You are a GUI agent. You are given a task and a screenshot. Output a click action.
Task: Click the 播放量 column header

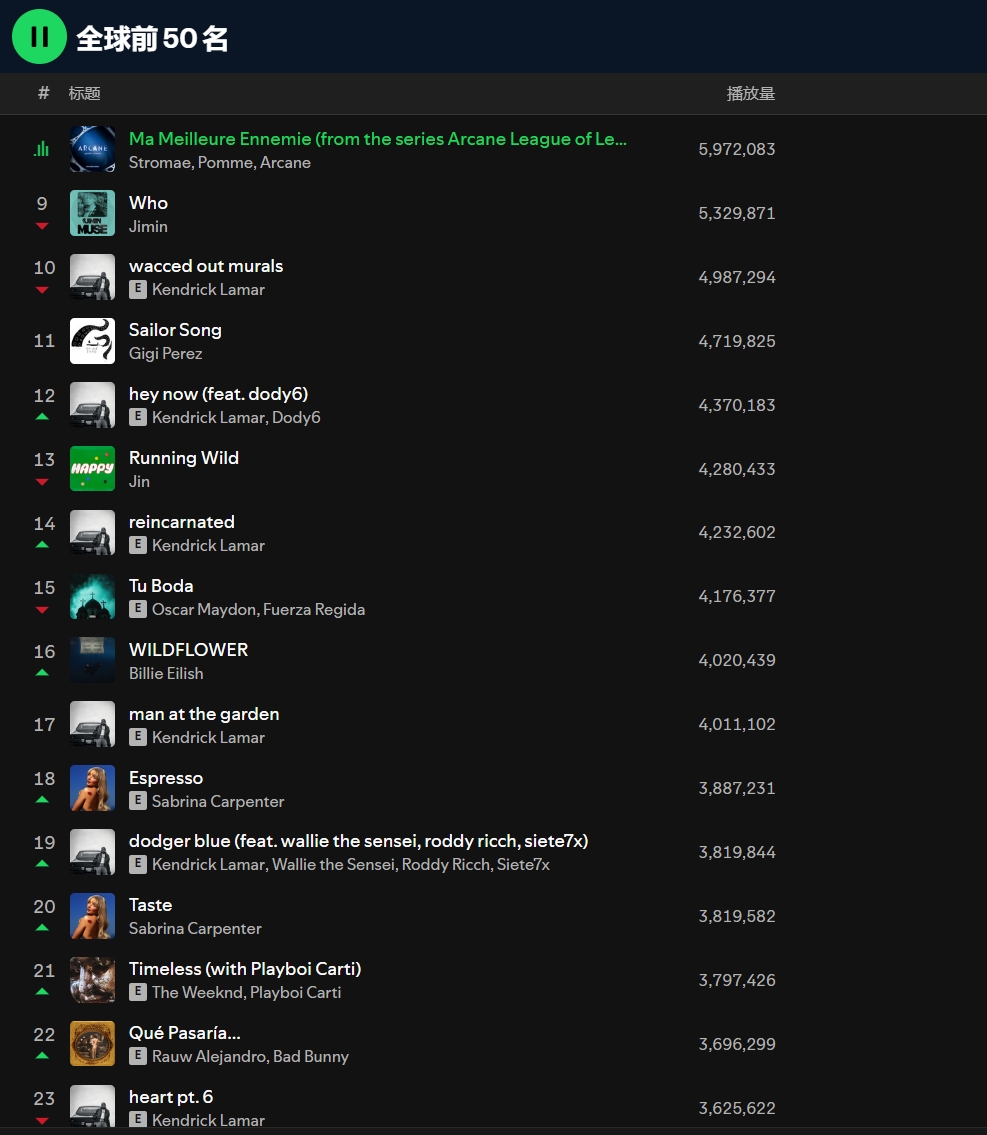tap(750, 93)
